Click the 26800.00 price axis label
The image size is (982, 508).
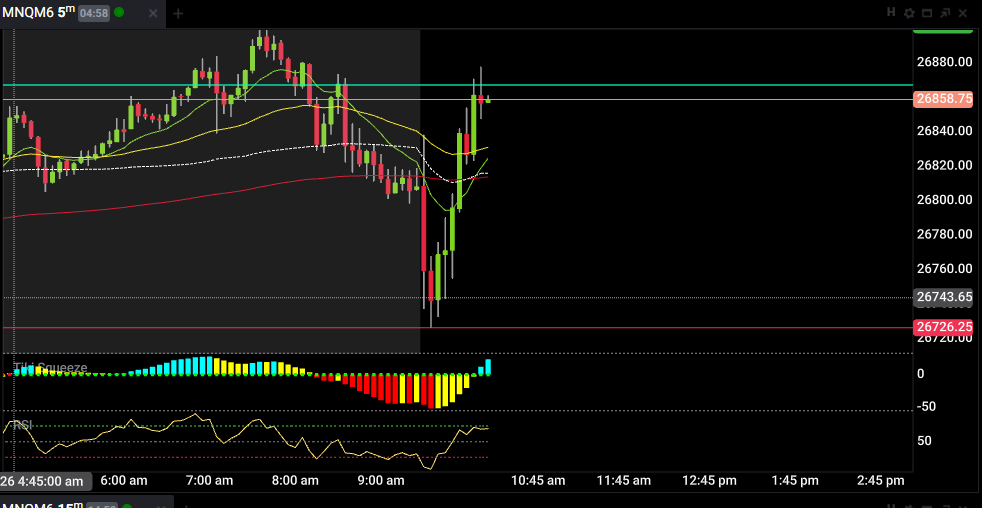click(944, 200)
